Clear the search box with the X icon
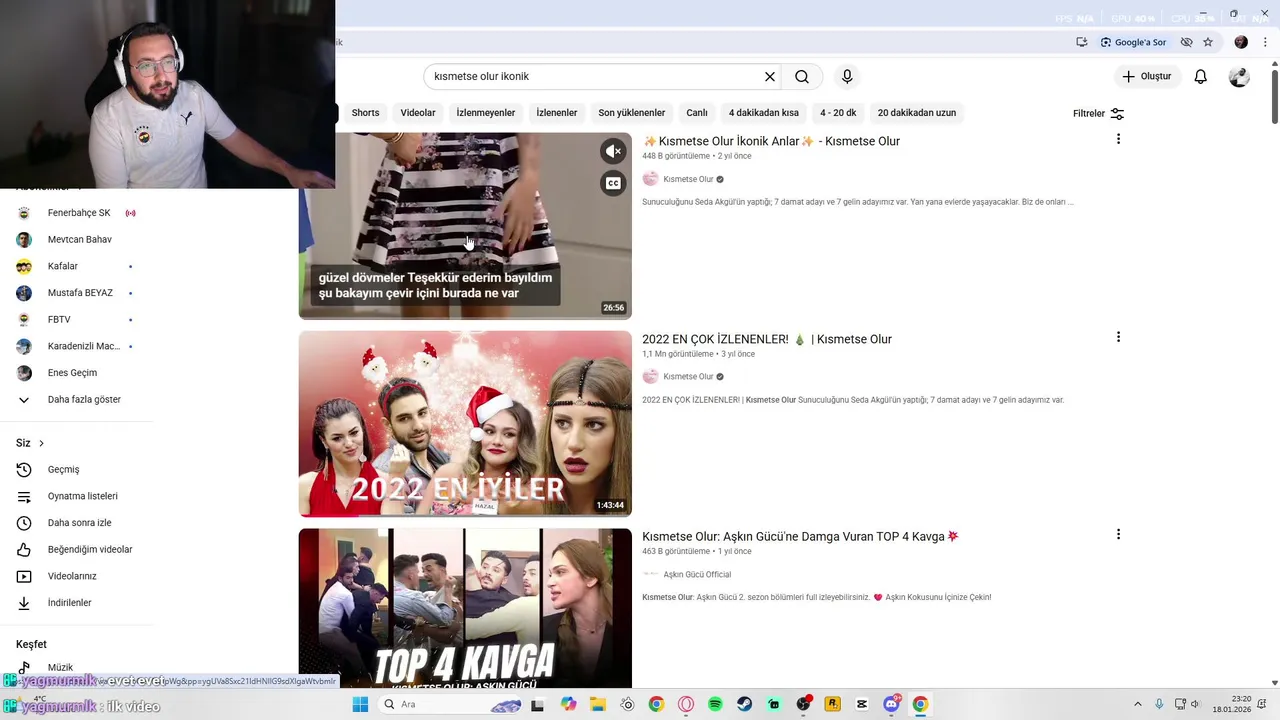The image size is (1280, 720). [x=770, y=76]
